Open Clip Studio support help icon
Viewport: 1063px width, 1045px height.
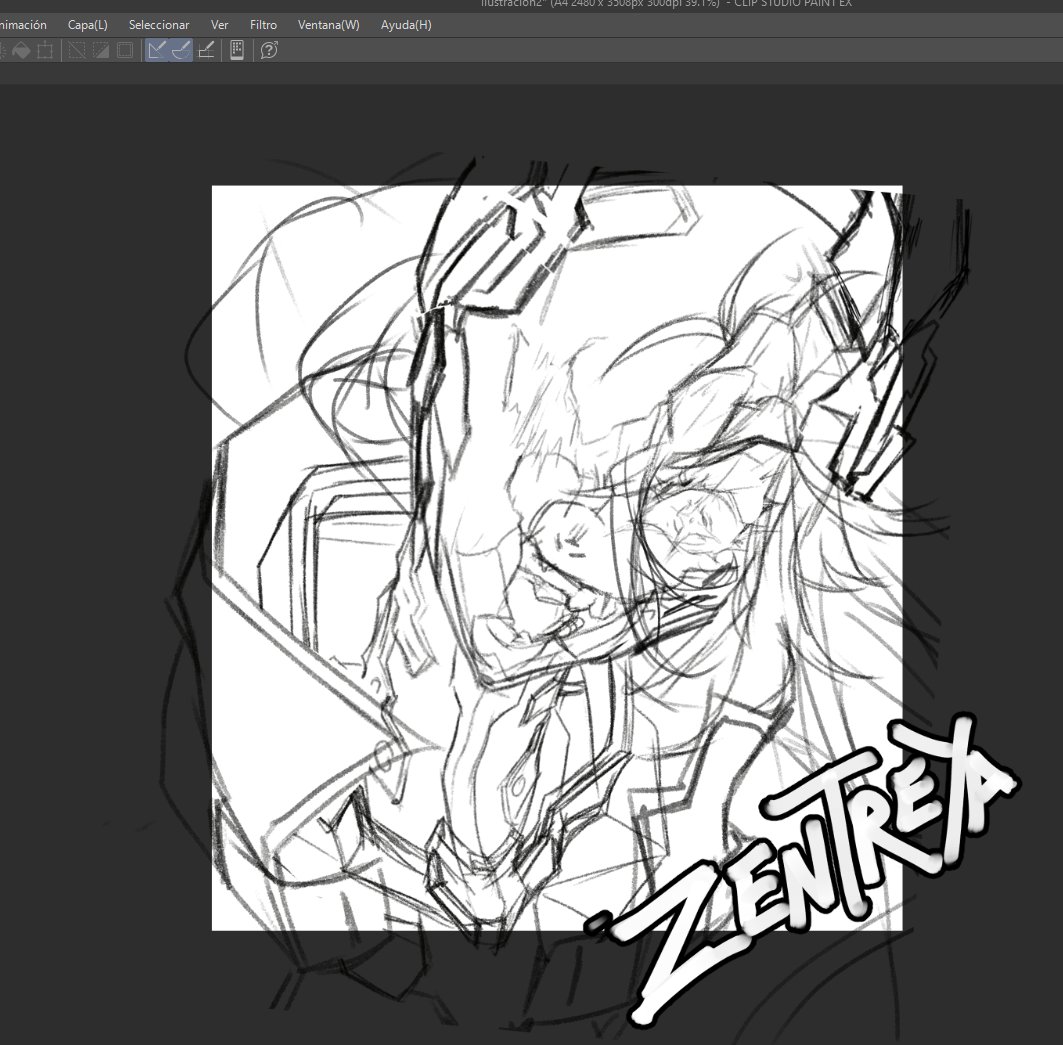click(269, 50)
